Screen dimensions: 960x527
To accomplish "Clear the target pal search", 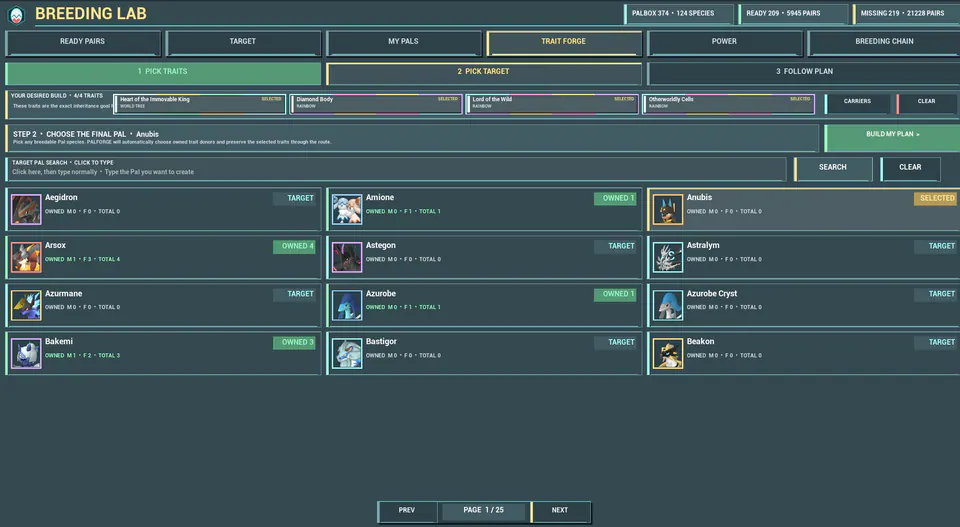I will tap(910, 169).
